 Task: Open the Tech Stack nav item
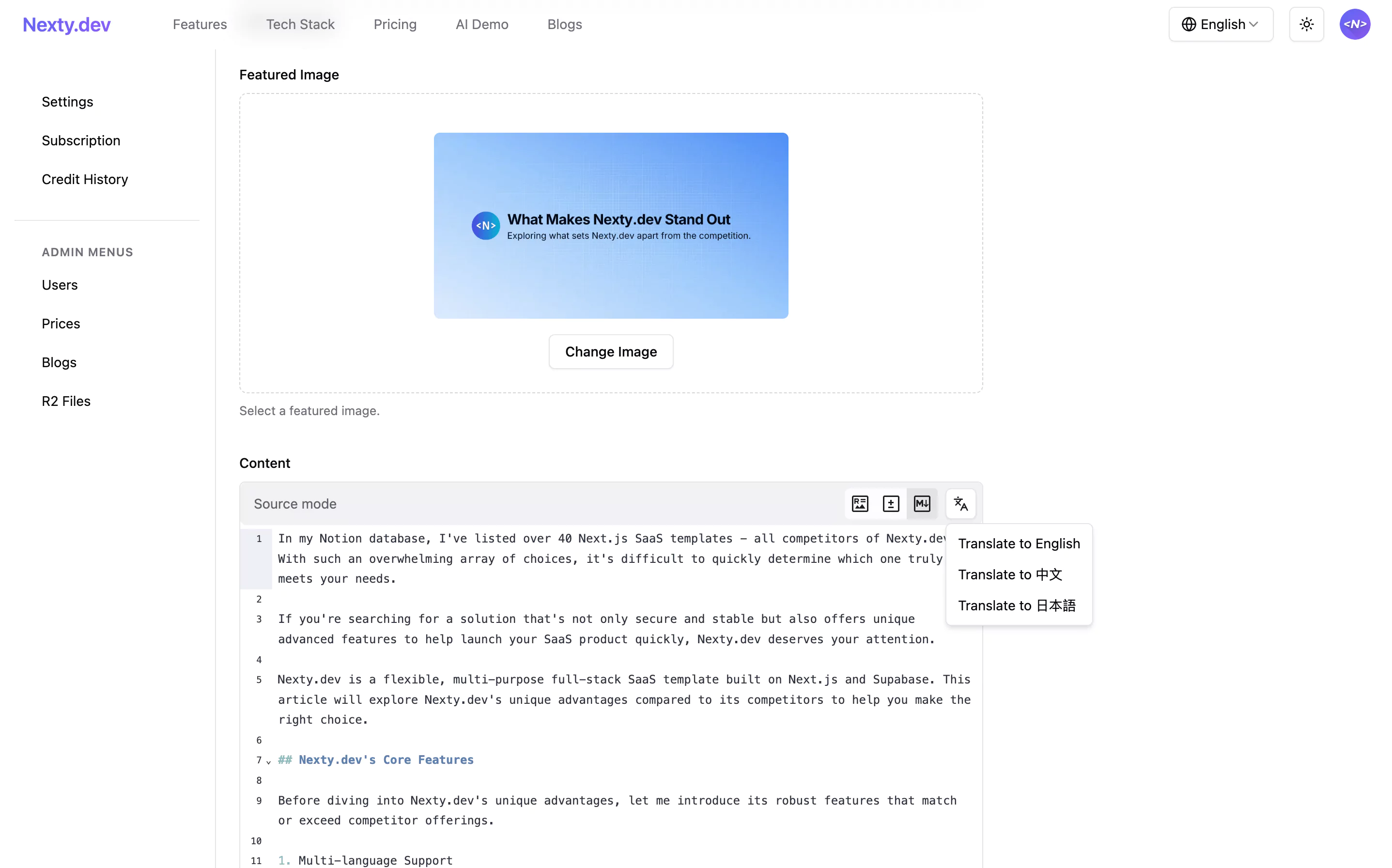point(300,24)
